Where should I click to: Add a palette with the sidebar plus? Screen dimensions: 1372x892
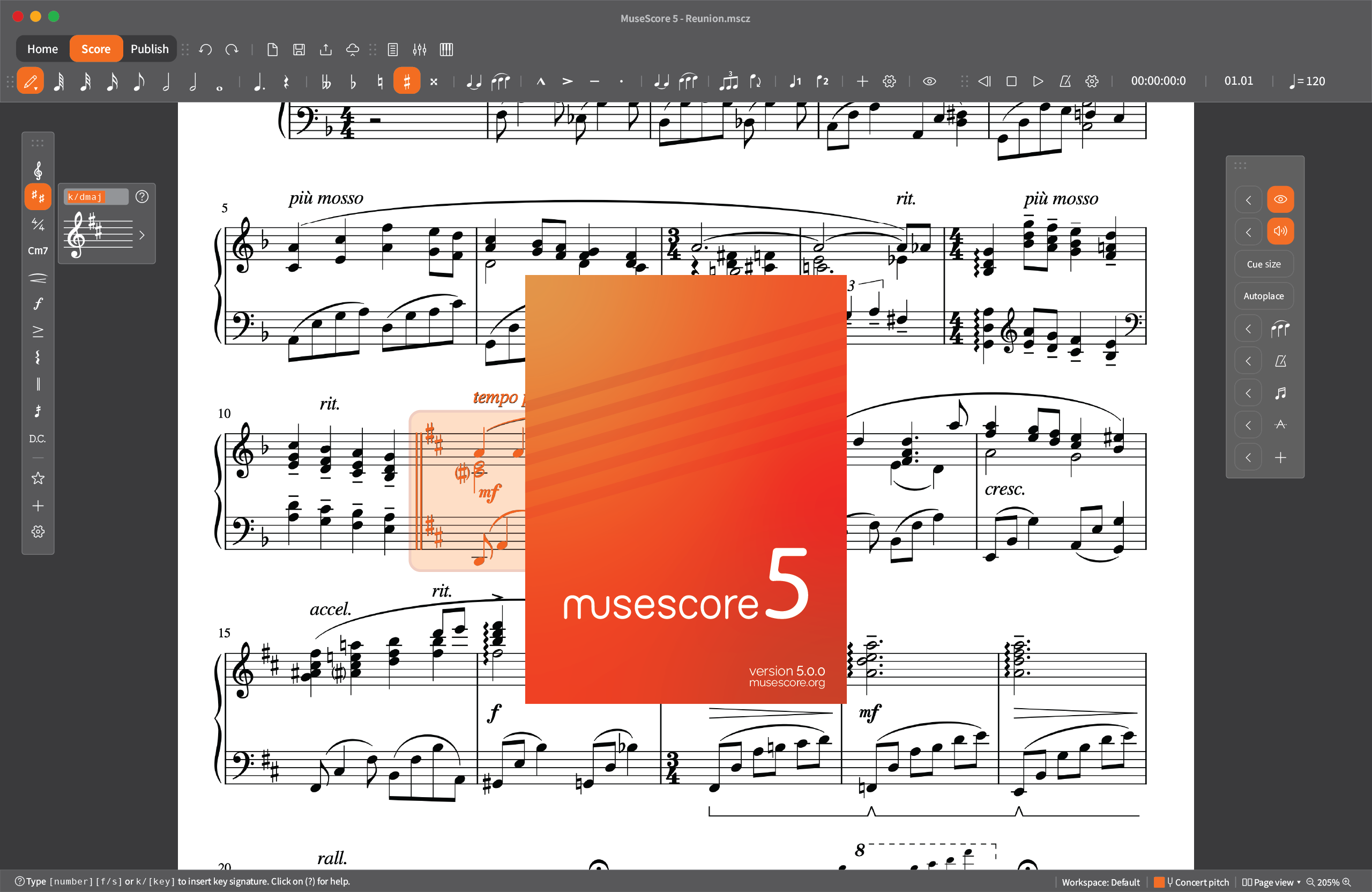pyautogui.click(x=38, y=506)
